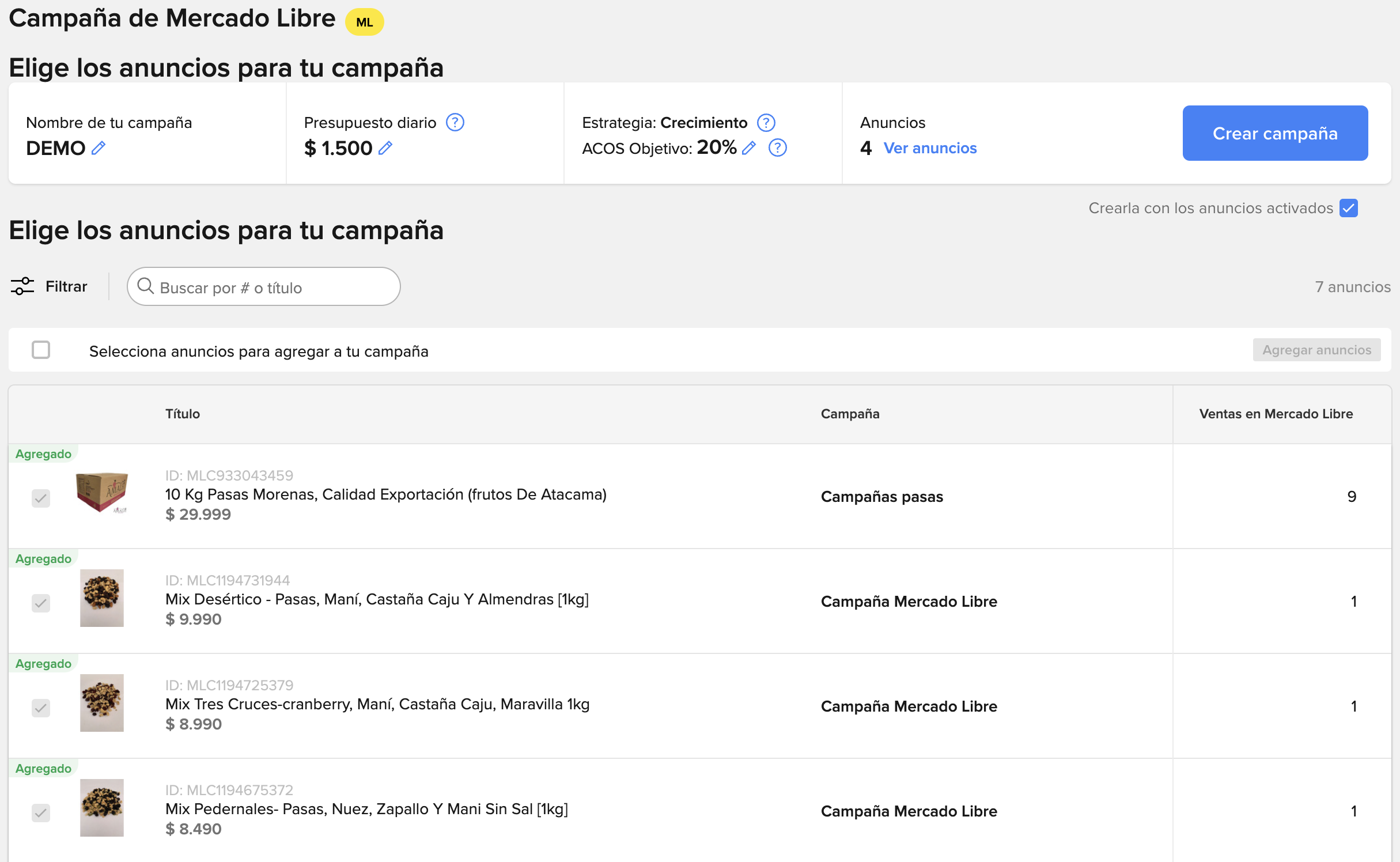This screenshot has width=1400, height=862.
Task: Select title Mix Pedernales- Pasas, Nuez
Action: point(366,809)
